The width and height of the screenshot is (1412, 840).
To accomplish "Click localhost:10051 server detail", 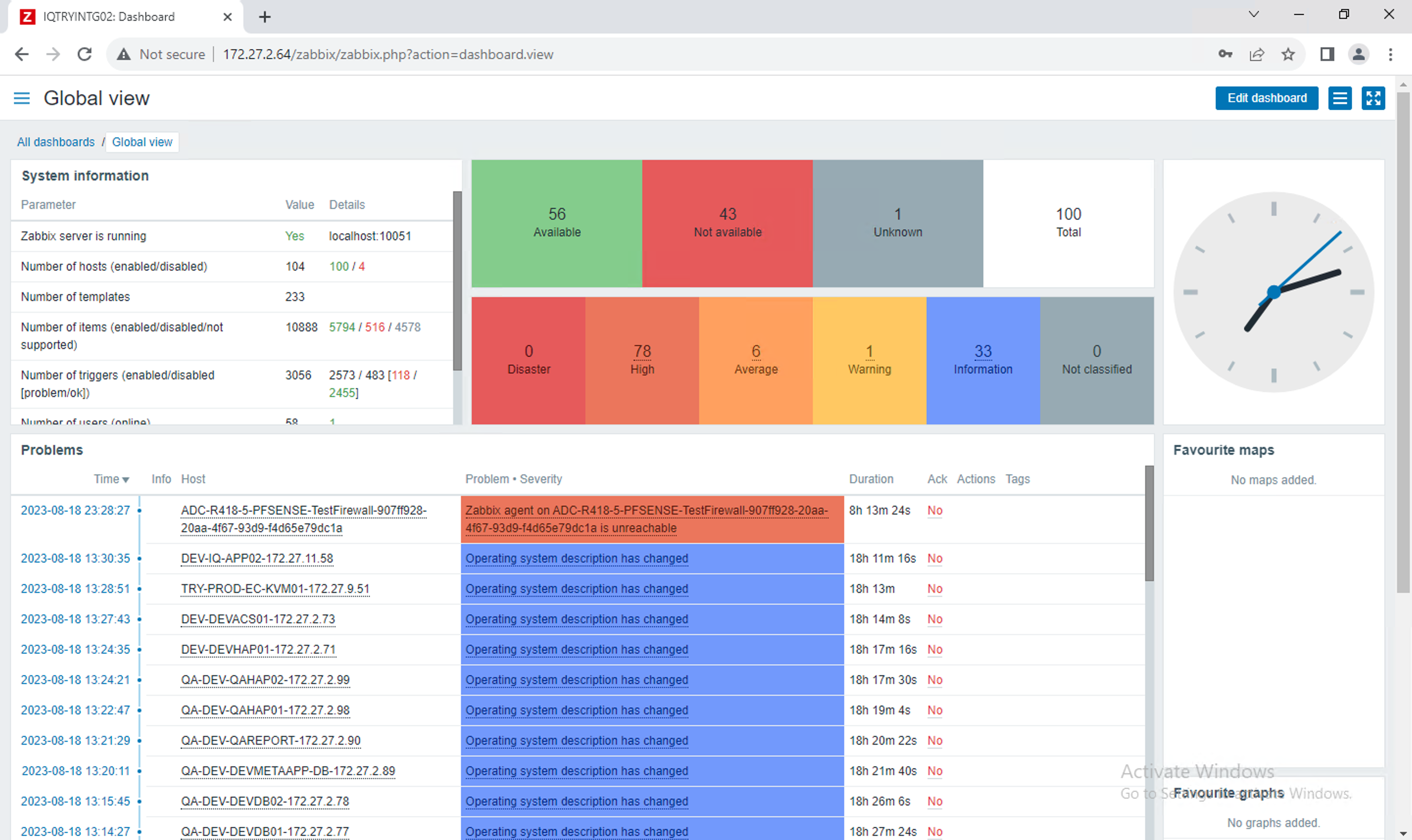I will coord(370,237).
